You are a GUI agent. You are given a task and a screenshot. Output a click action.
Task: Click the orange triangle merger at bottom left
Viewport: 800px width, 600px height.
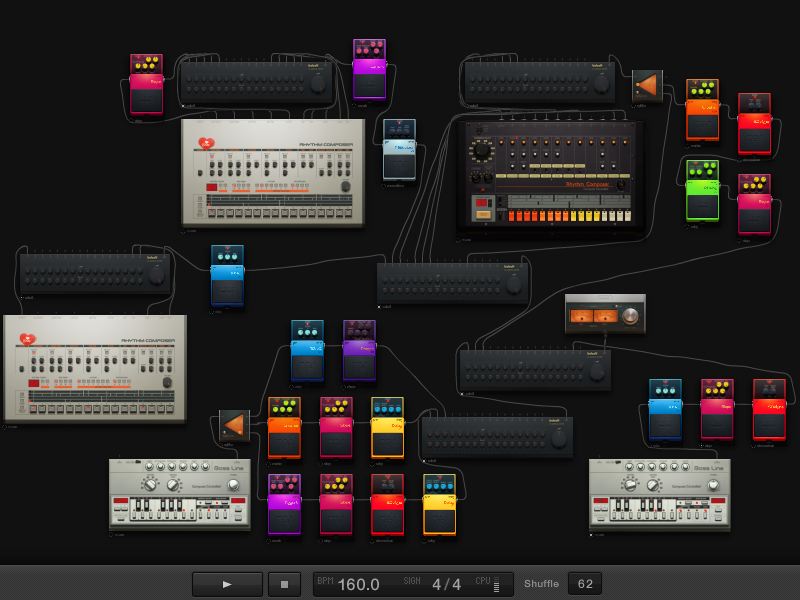coord(233,427)
